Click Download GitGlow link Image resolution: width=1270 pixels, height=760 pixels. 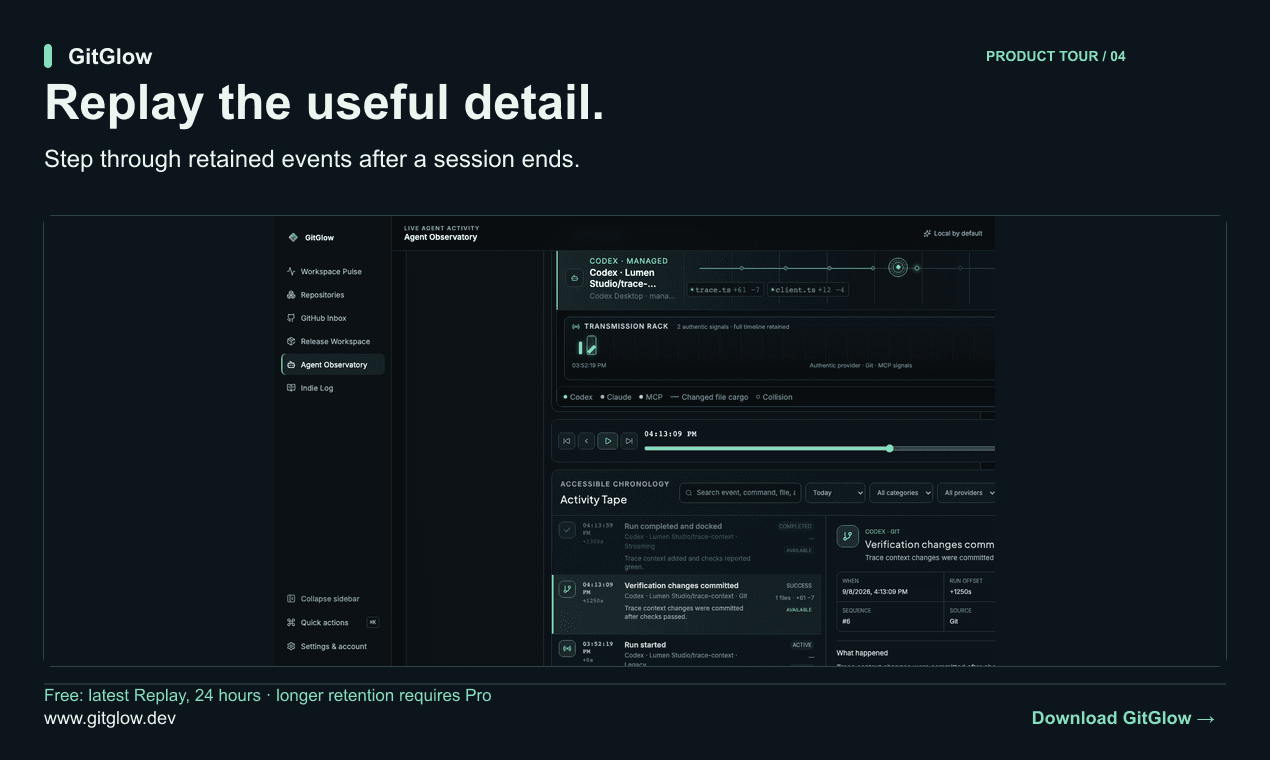click(1123, 718)
